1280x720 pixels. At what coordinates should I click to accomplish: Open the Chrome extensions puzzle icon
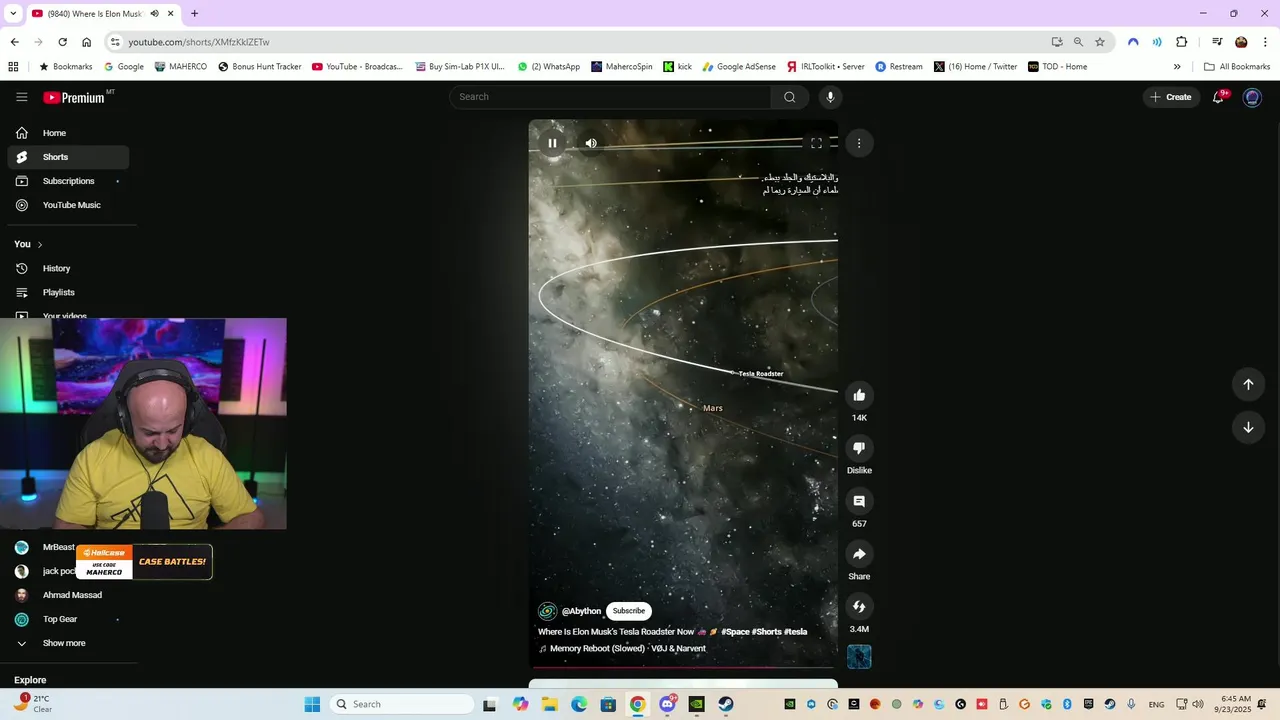(1182, 42)
